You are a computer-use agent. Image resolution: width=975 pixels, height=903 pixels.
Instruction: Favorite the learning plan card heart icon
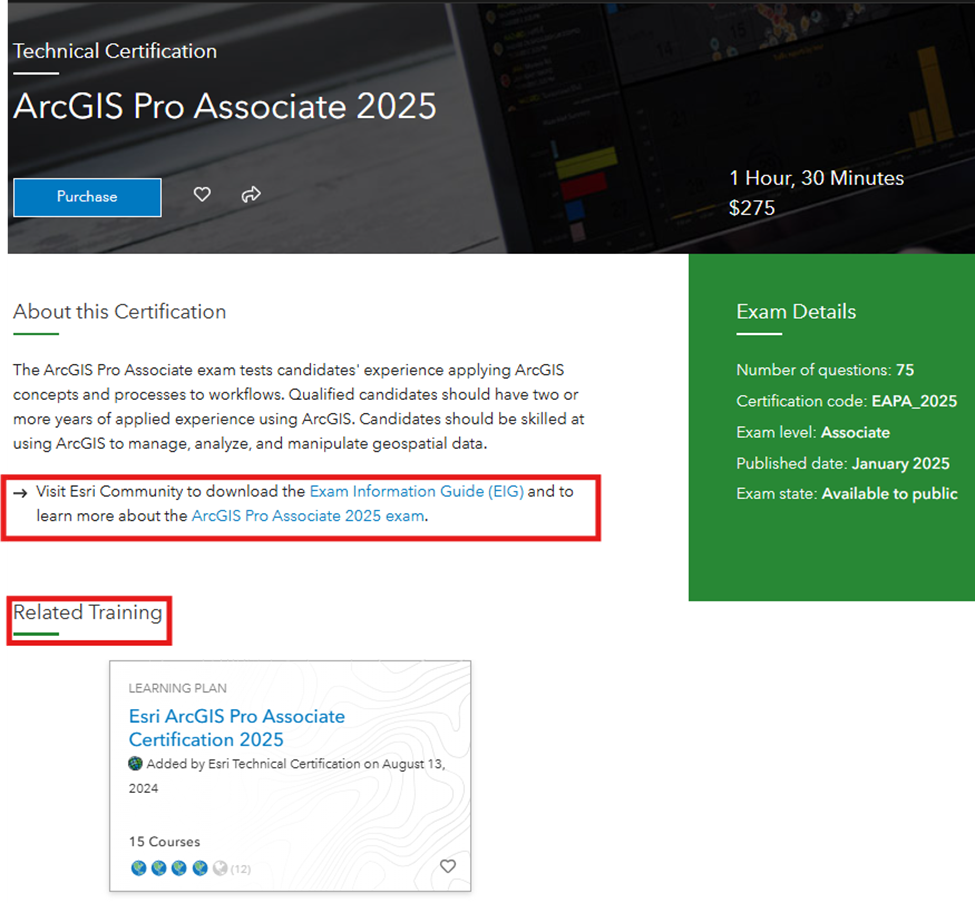(x=448, y=866)
